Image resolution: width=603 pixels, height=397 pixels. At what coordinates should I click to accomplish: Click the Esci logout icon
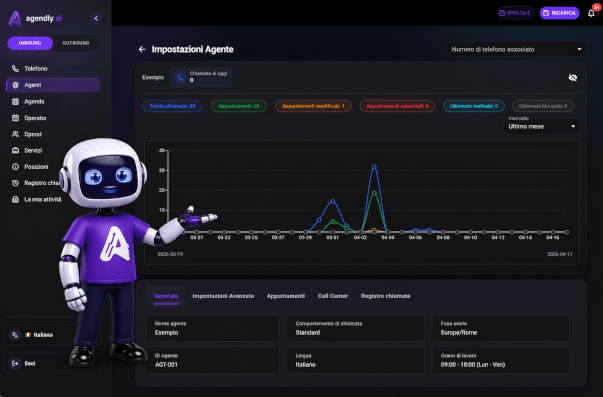(15, 363)
